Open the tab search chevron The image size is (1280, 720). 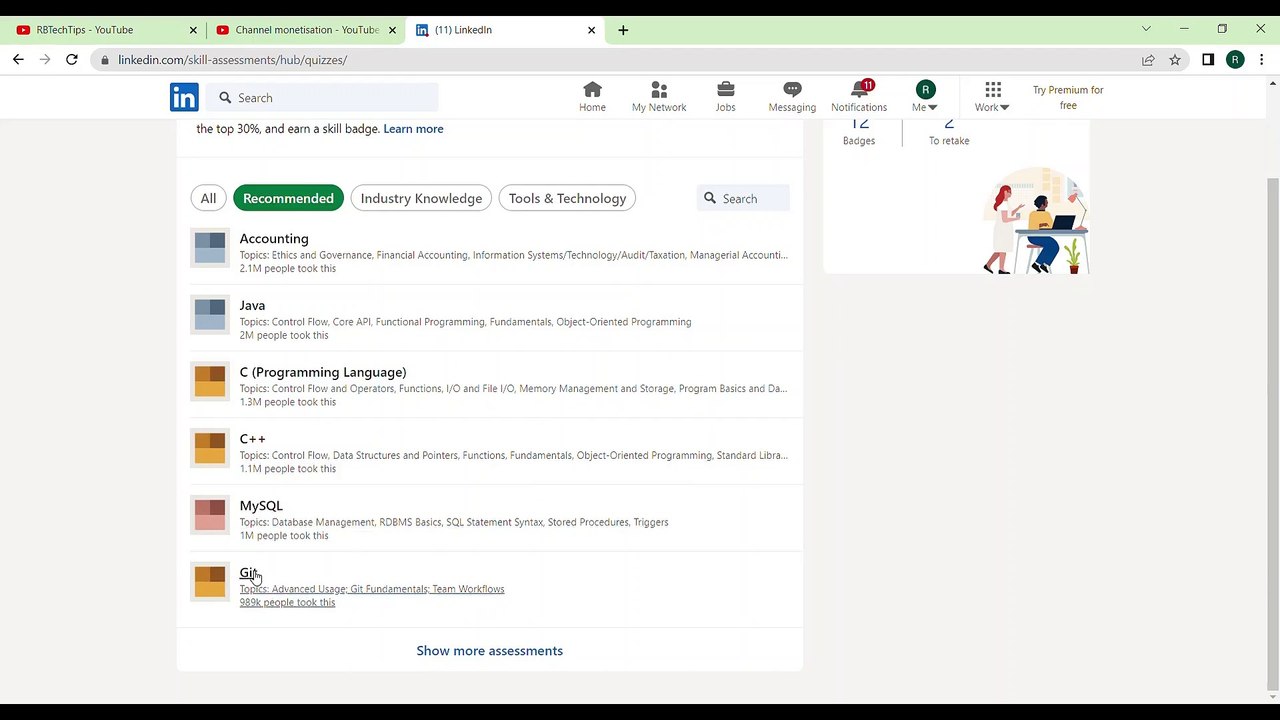(1146, 29)
